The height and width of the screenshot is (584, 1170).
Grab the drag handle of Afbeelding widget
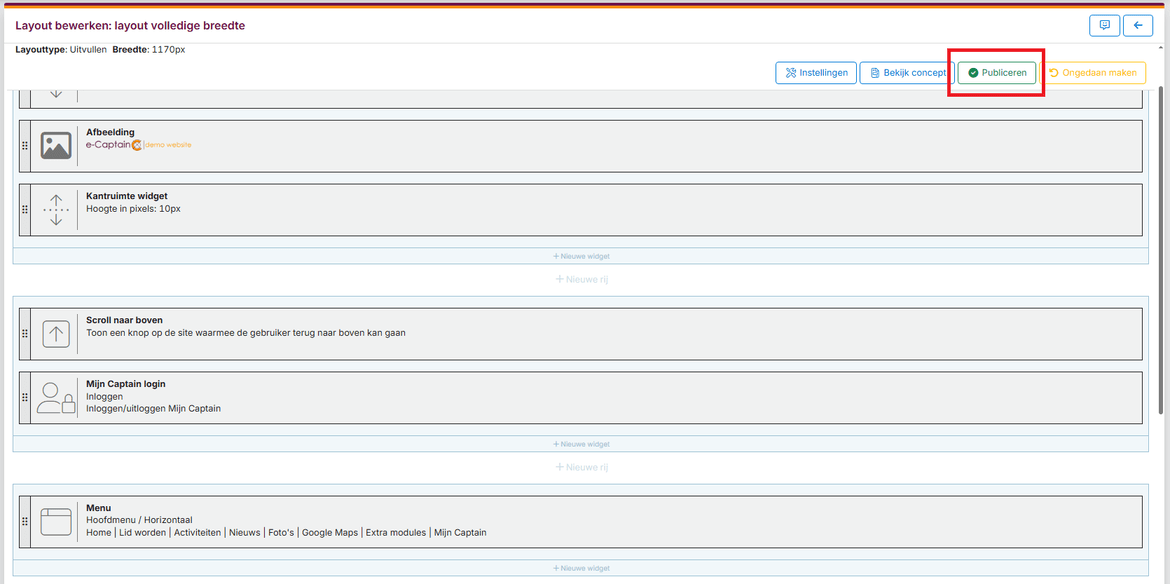(25, 146)
